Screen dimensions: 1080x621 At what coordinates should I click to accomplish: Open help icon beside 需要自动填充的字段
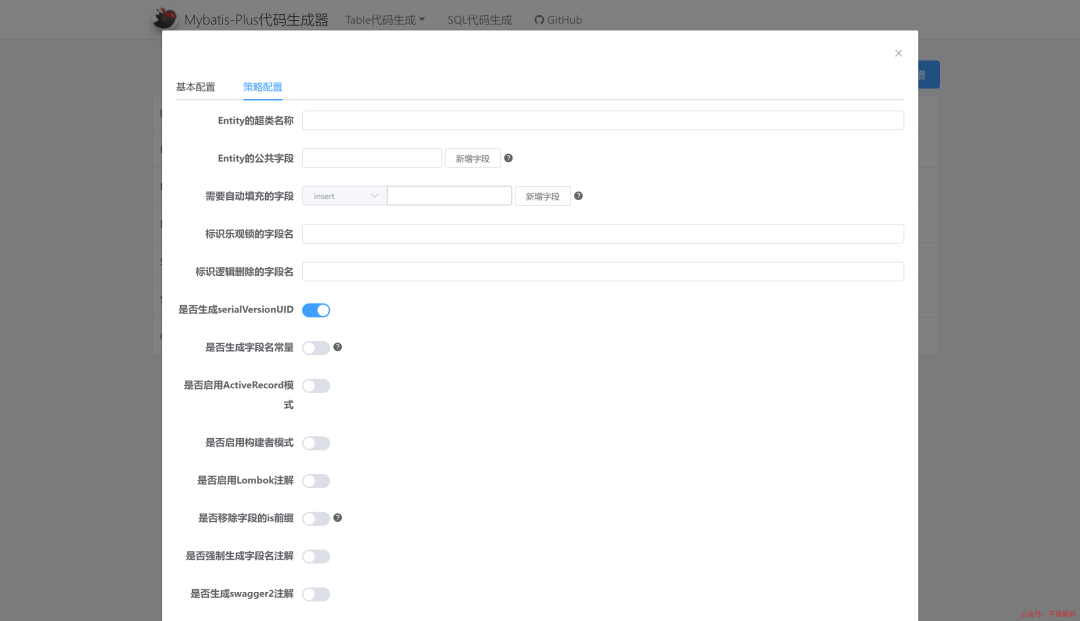pos(578,195)
